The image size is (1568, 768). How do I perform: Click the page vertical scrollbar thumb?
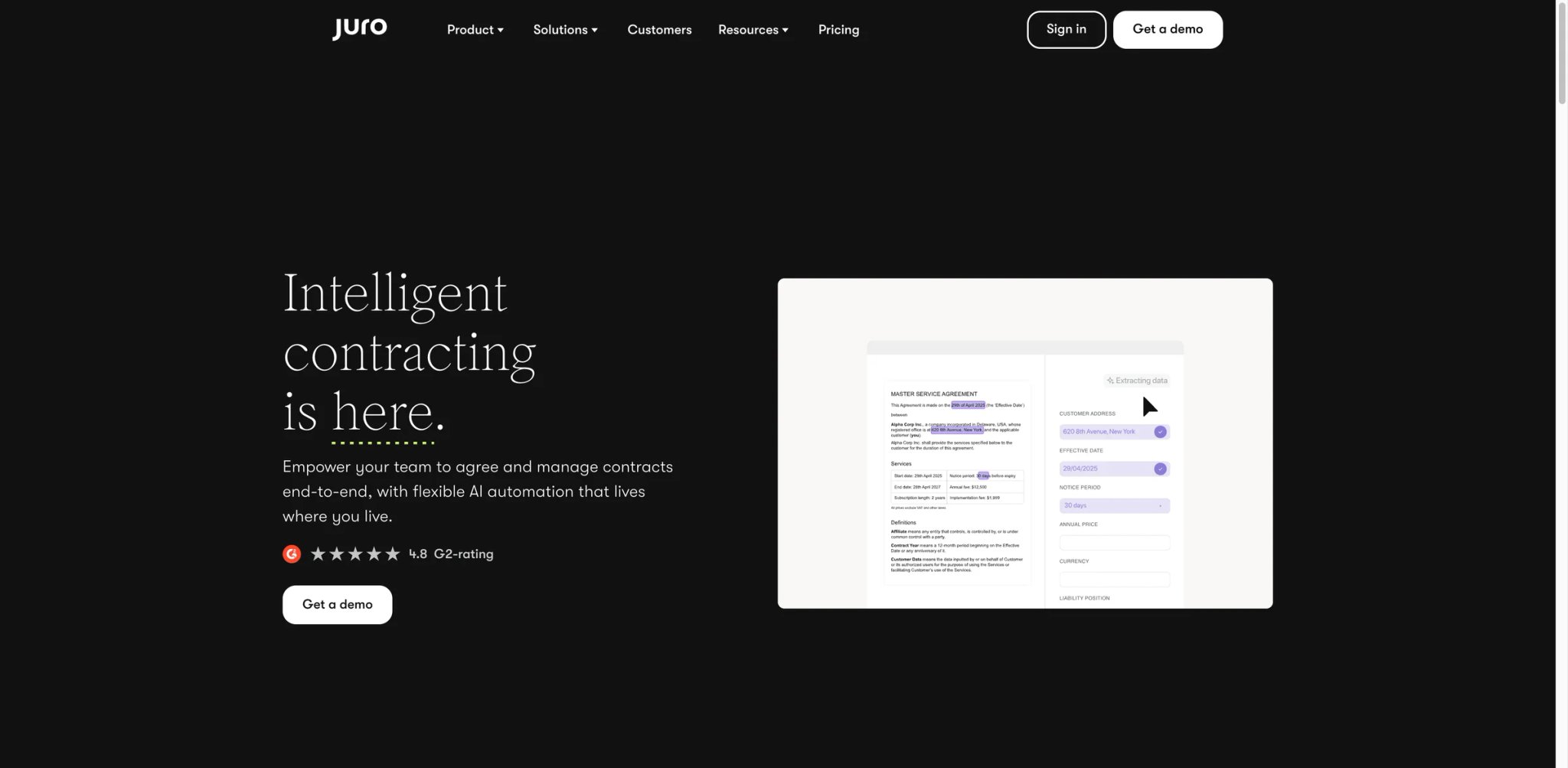click(1562, 52)
